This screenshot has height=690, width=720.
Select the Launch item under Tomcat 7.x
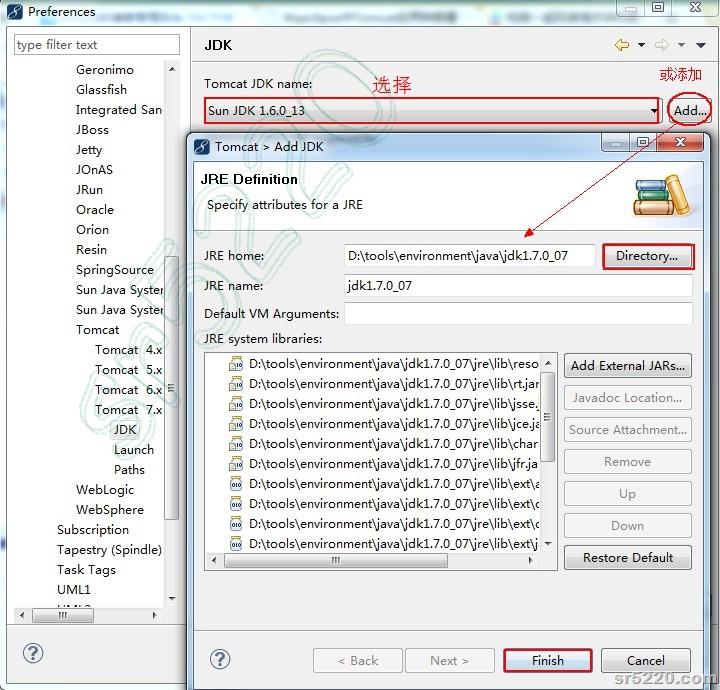click(x=134, y=450)
